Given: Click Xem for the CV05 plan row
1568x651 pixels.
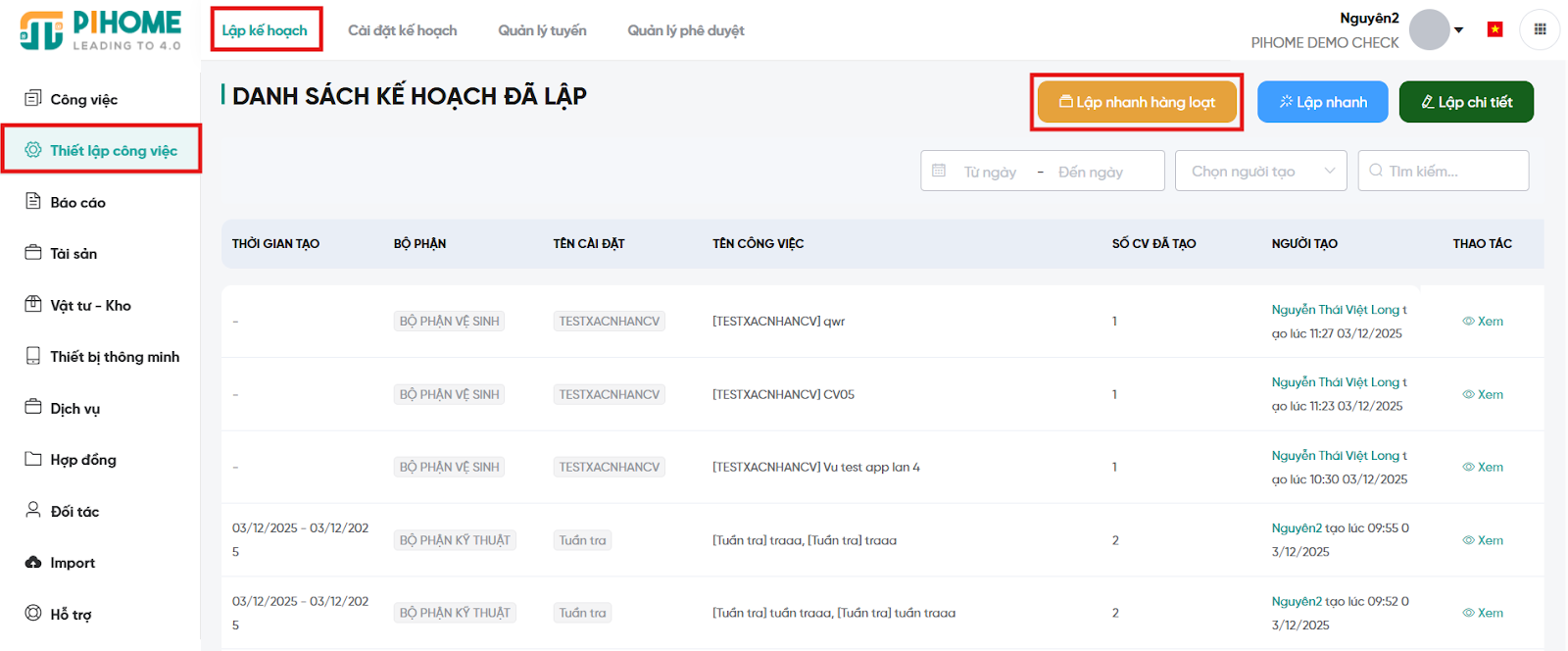Looking at the screenshot, I should click(1483, 394).
